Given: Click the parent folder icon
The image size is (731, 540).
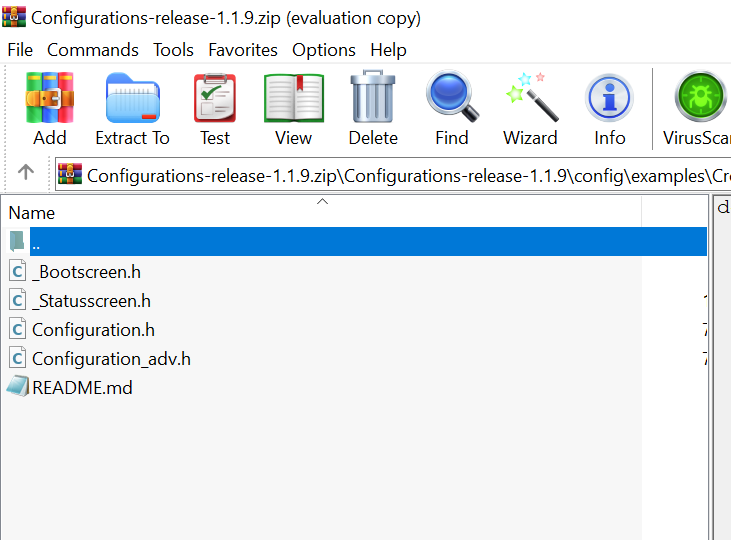Looking at the screenshot, I should coord(17,241).
